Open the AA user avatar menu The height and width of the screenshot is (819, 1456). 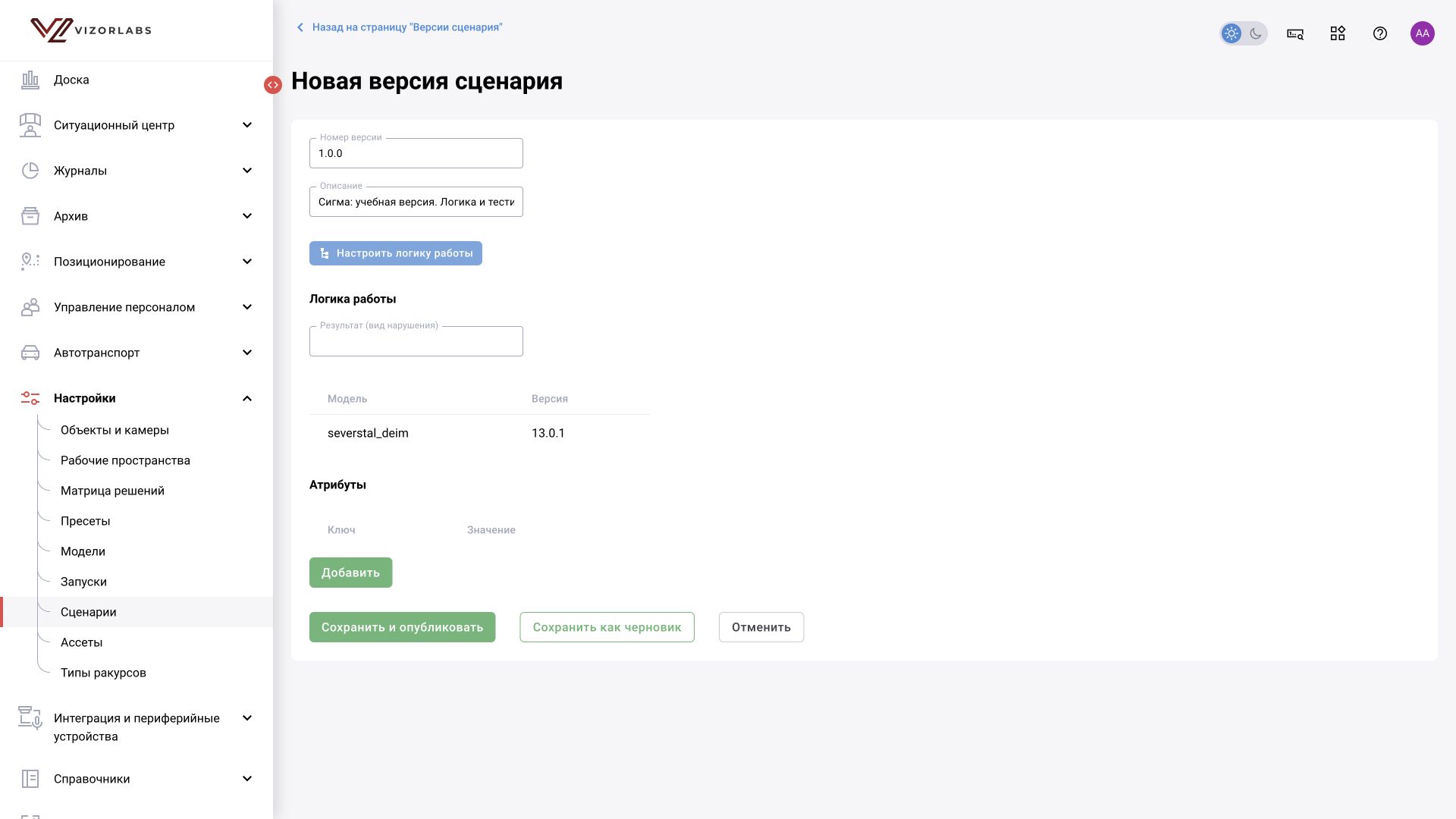tap(1423, 33)
